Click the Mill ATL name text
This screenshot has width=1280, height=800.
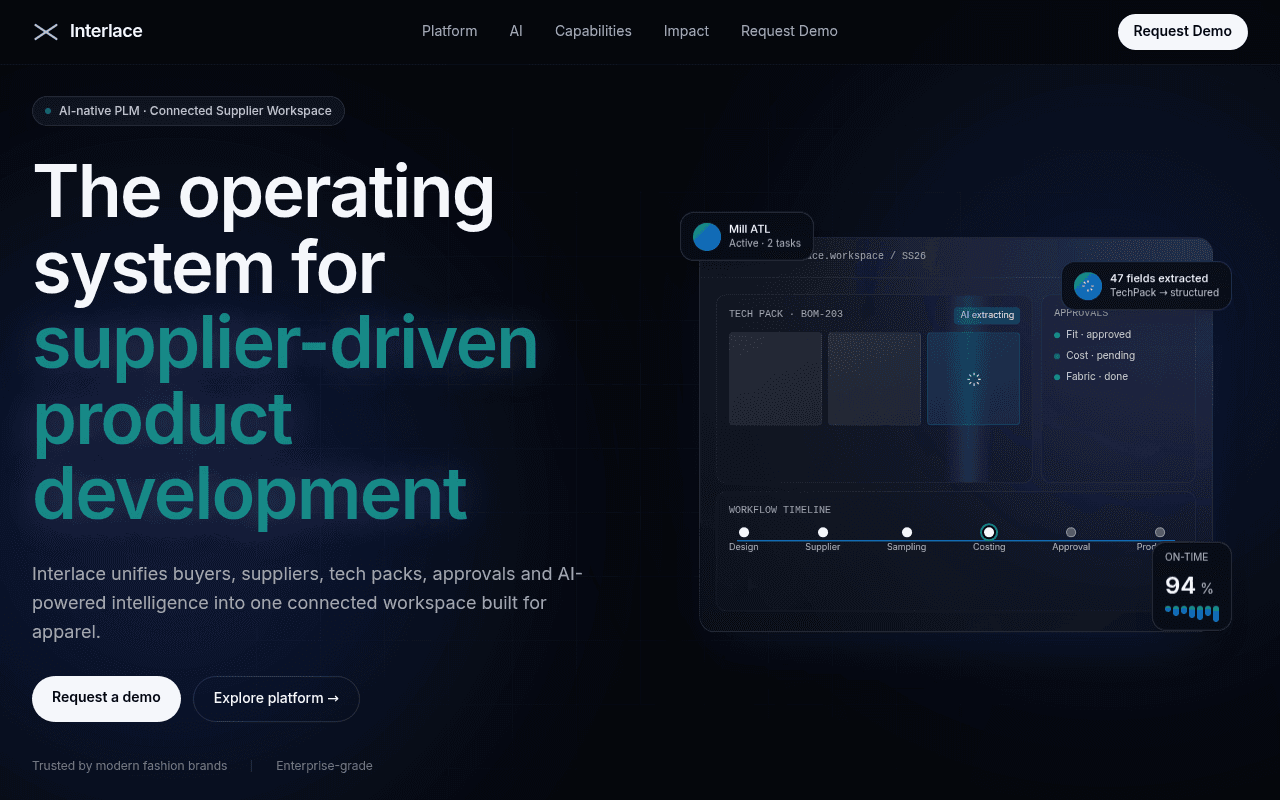[750, 230]
